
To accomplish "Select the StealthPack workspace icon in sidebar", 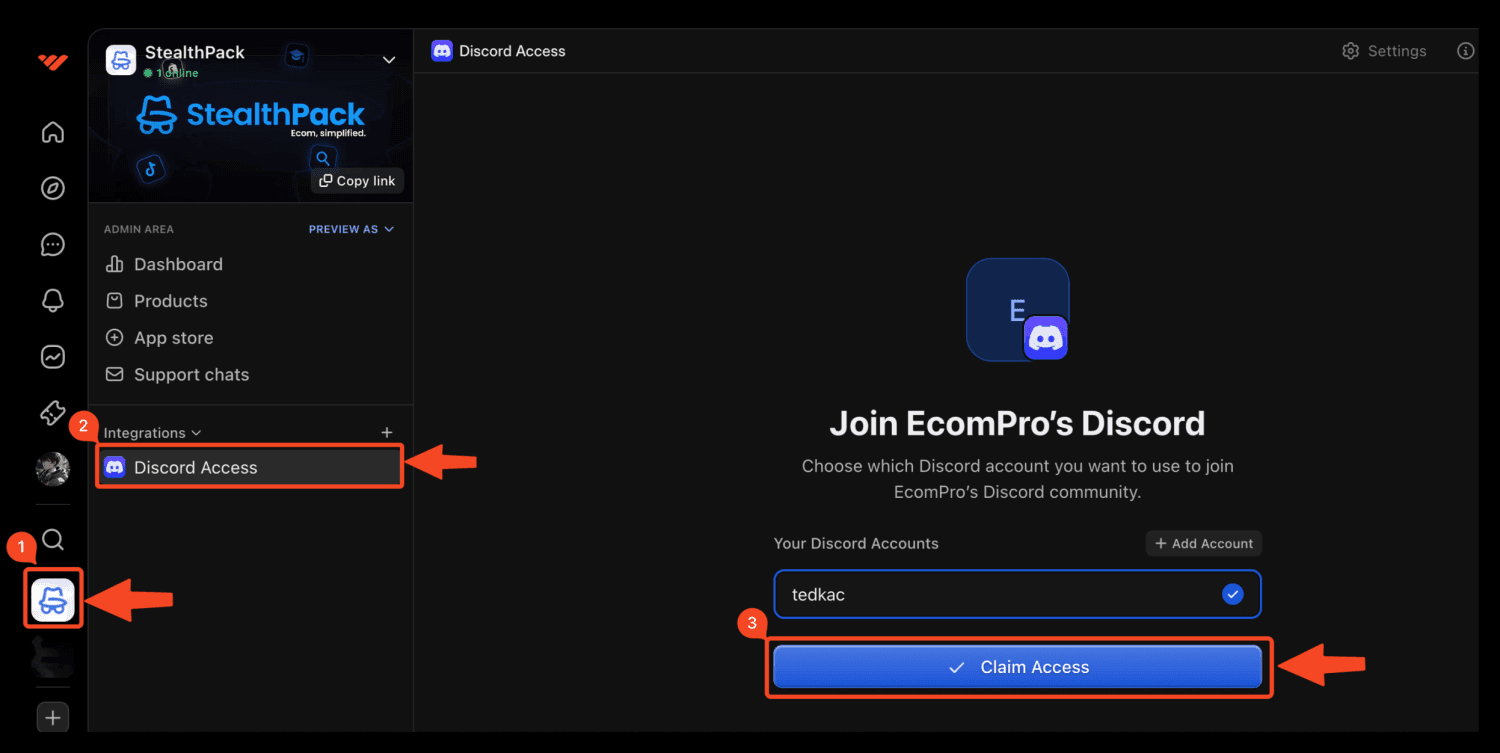I will tap(53, 600).
